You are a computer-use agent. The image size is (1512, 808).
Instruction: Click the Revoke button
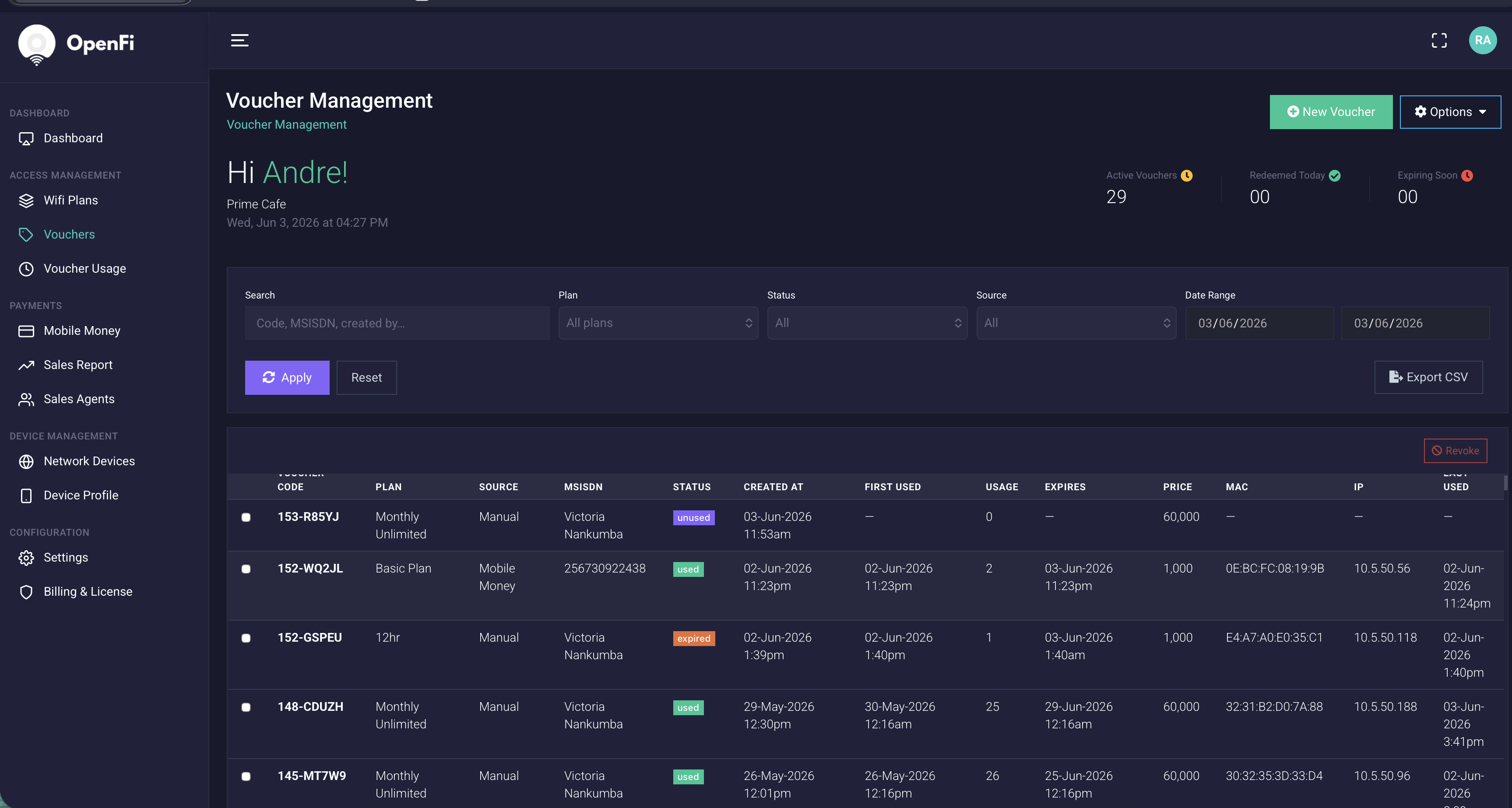(1455, 451)
